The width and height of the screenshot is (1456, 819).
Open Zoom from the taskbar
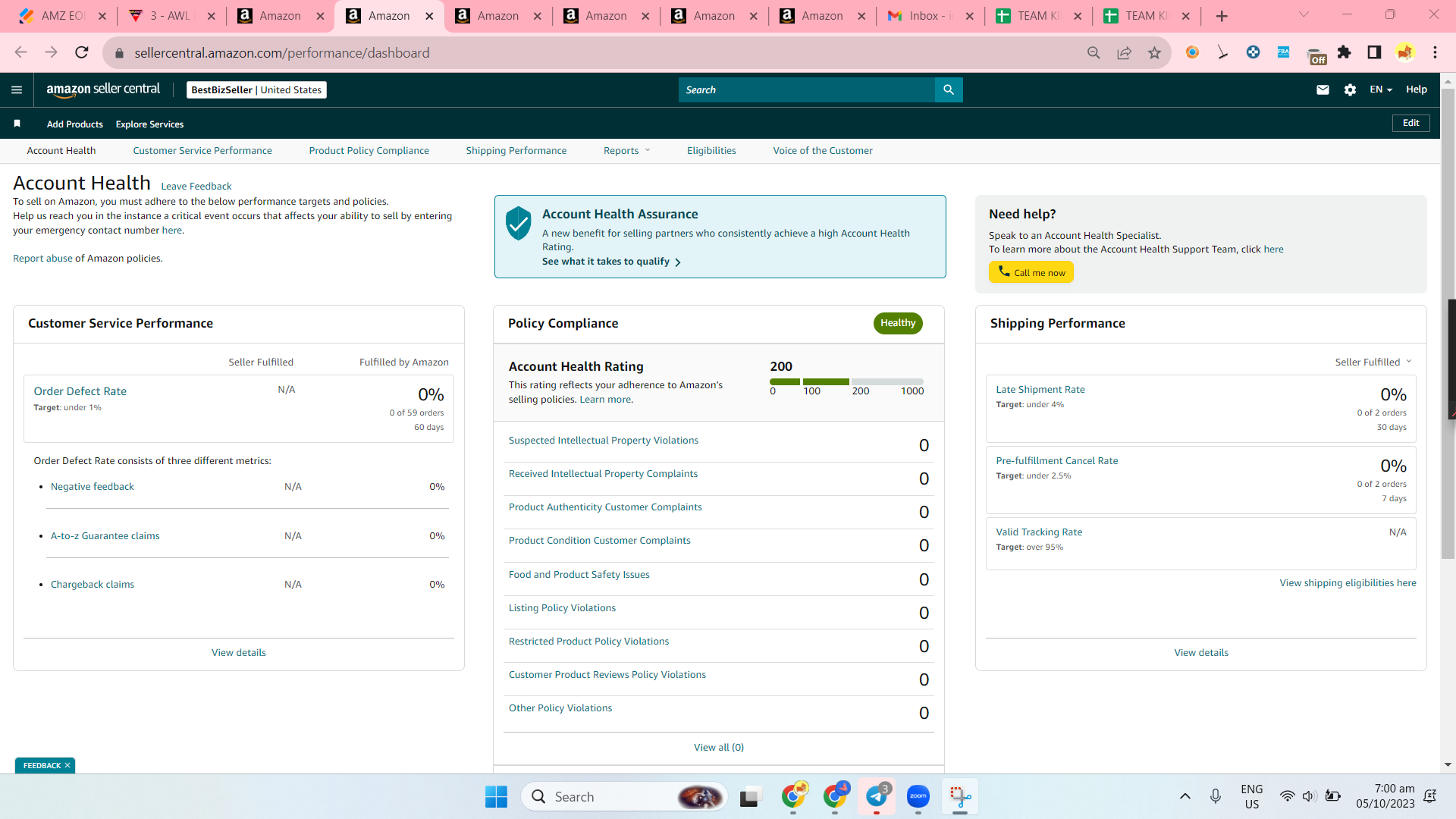click(918, 796)
